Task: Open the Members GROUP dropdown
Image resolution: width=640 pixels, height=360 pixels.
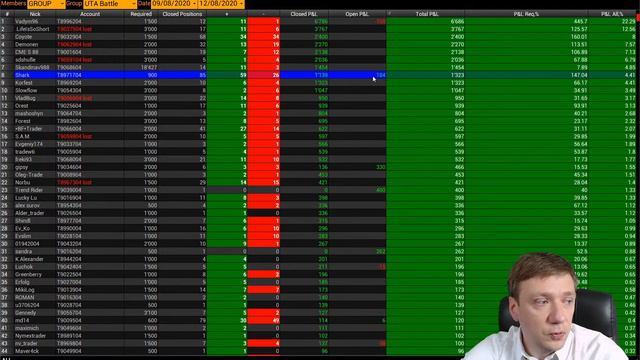Action: tap(46, 4)
